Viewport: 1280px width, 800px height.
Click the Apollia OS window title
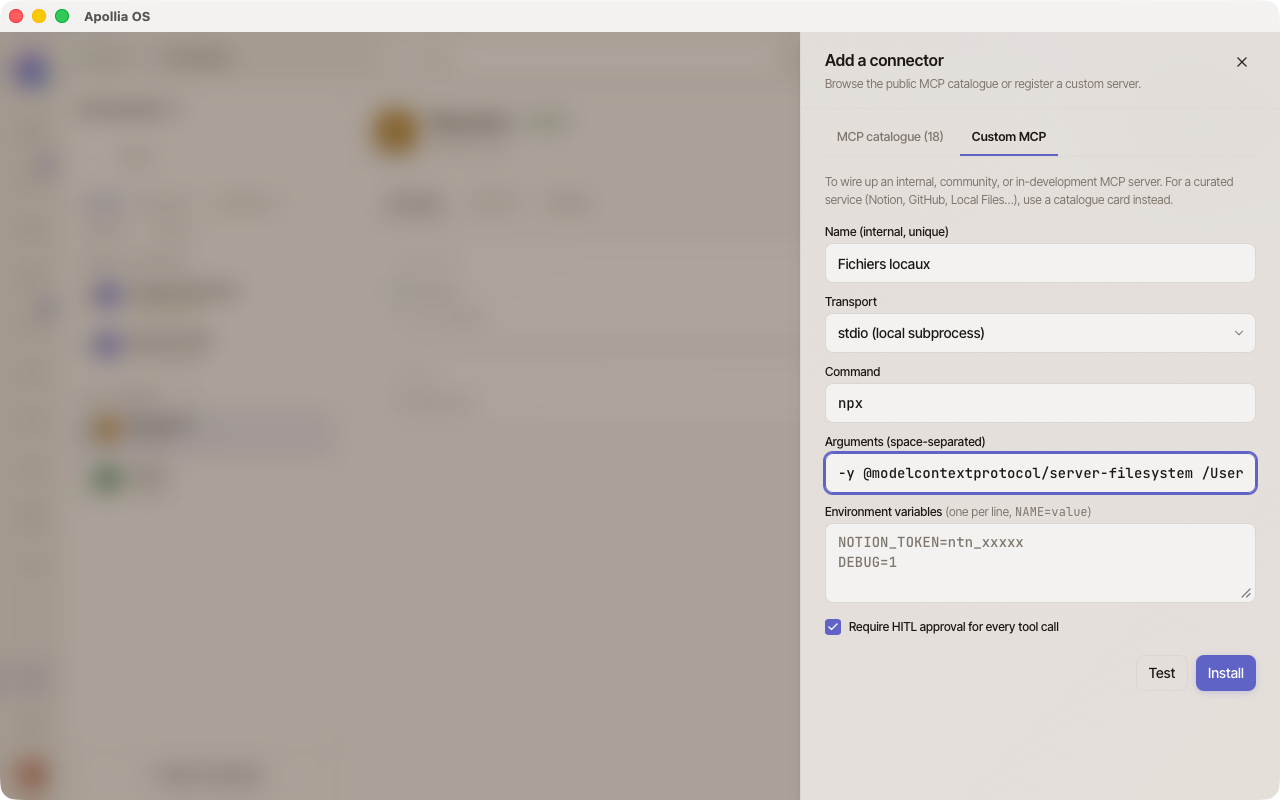(117, 16)
